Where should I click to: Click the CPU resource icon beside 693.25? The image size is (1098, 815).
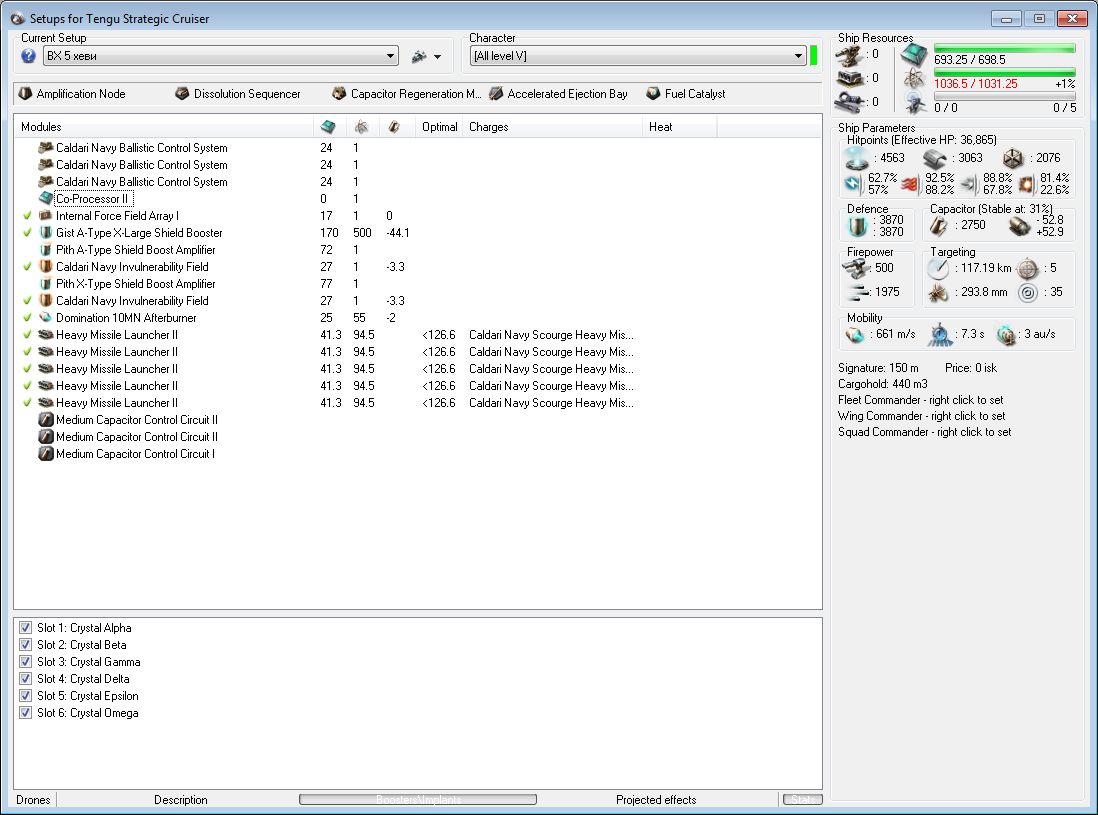point(915,53)
